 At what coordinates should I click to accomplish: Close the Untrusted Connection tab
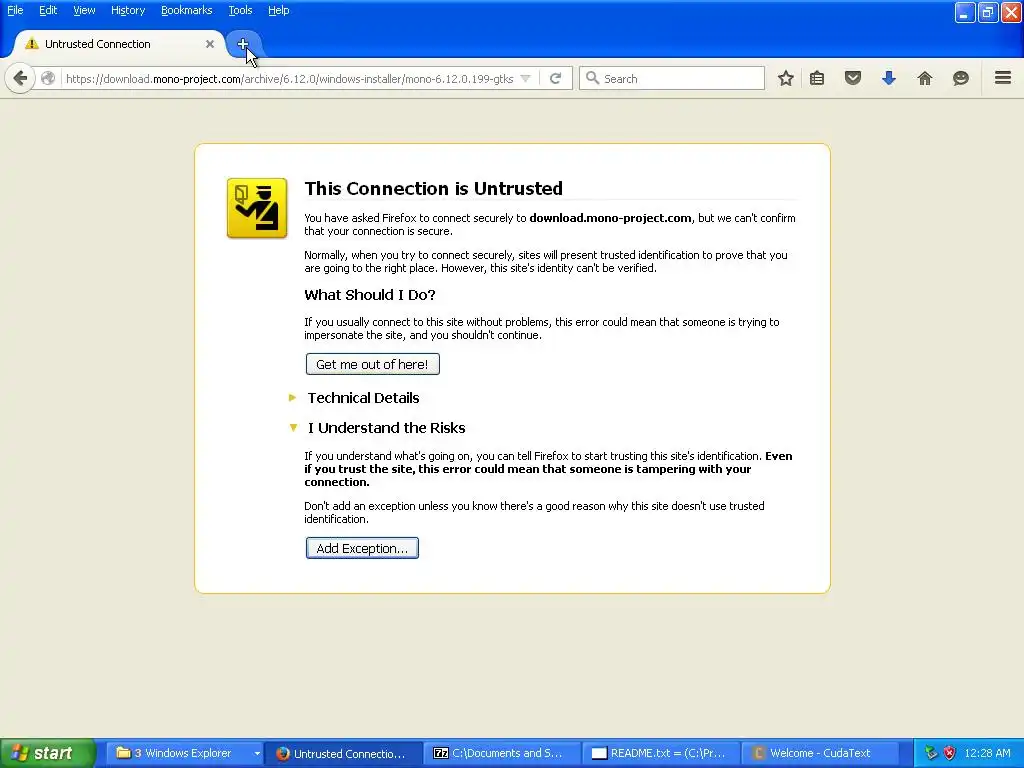coord(210,44)
